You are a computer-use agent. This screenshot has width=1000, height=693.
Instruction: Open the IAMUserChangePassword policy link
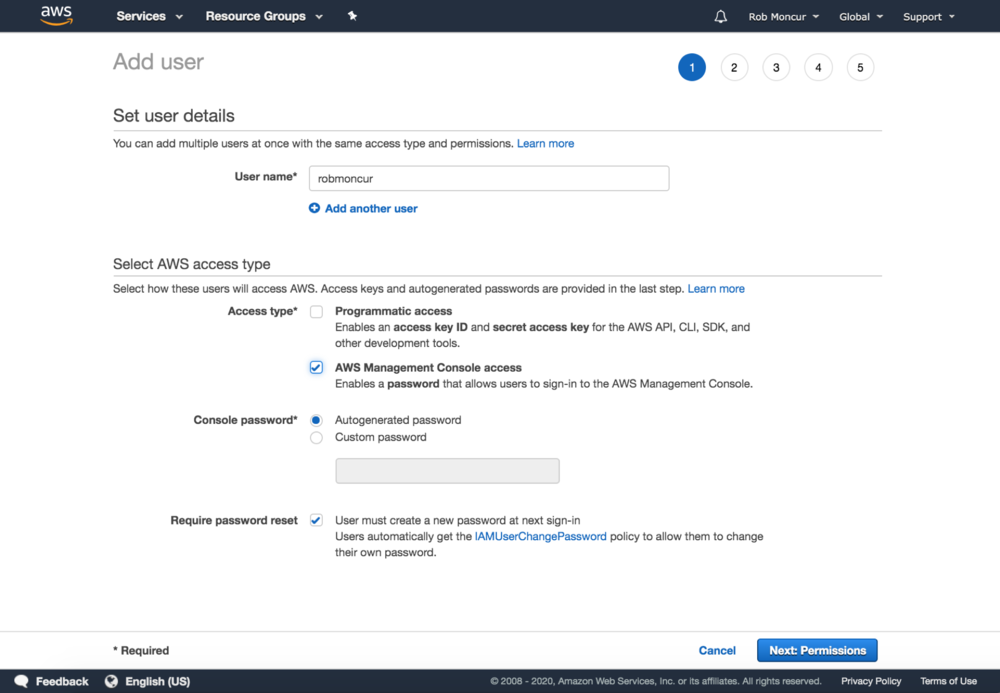[540, 536]
